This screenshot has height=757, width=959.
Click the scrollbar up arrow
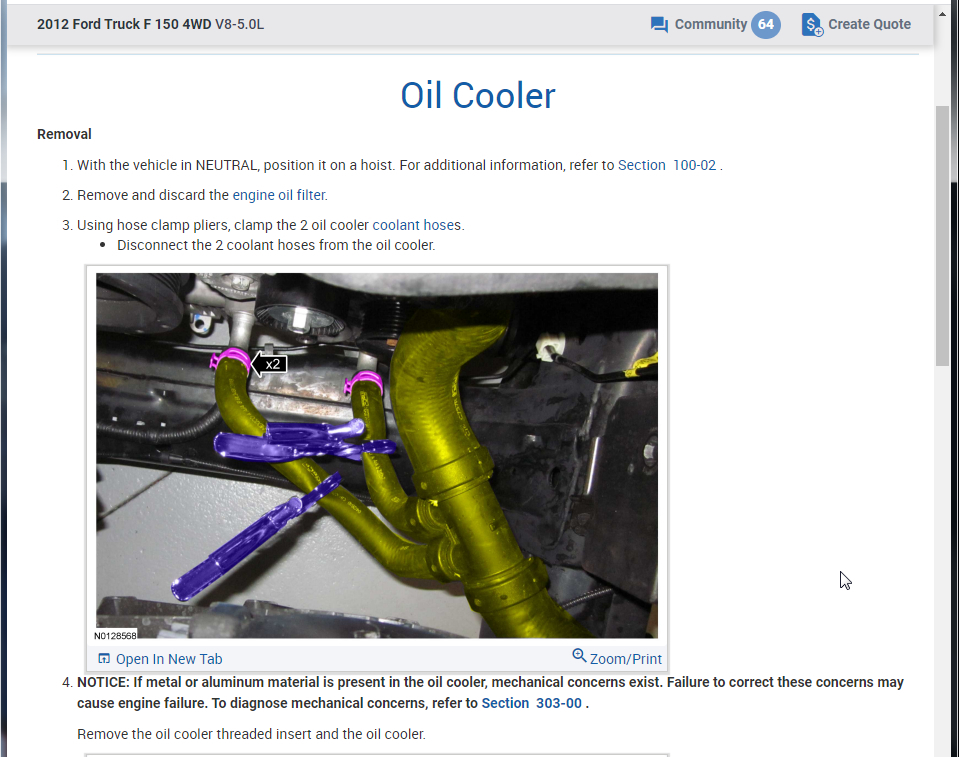(x=942, y=12)
